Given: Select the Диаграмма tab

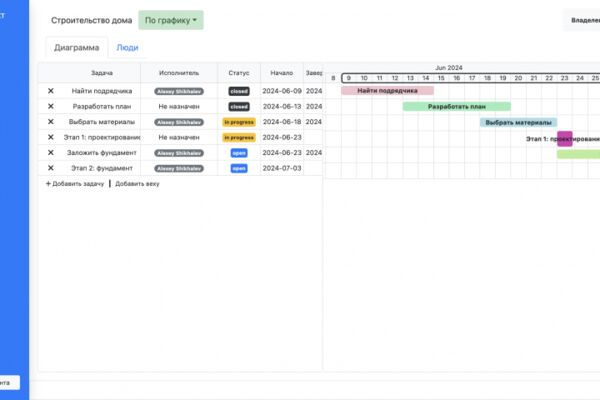Looking at the screenshot, I should coord(77,47).
